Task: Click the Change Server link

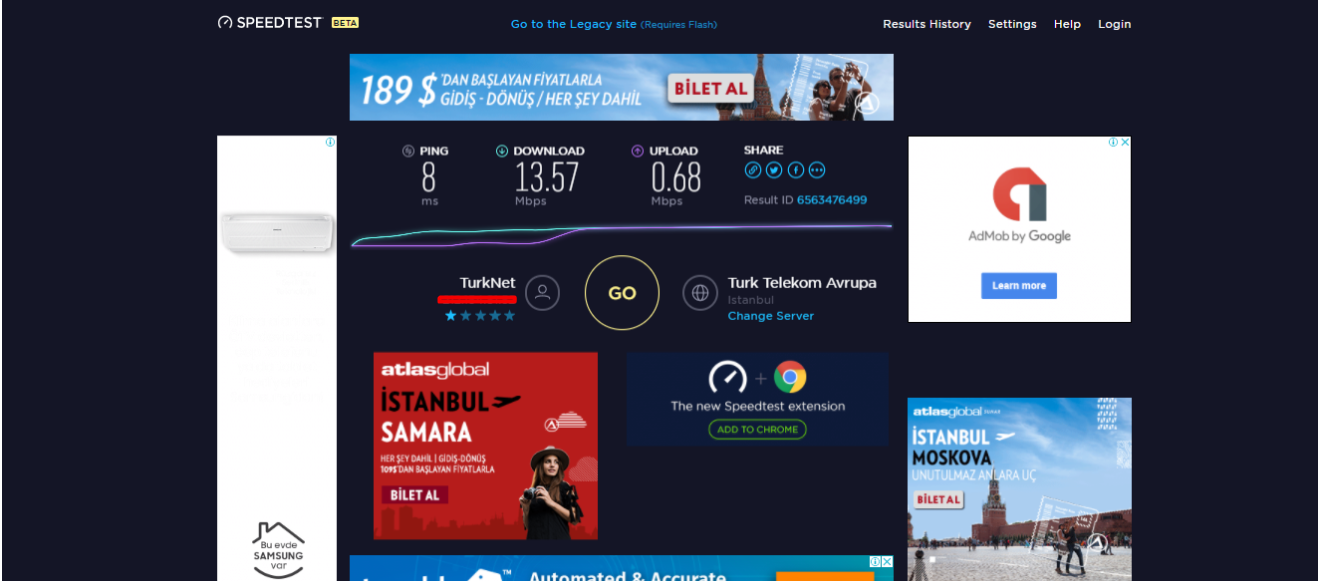Action: (771, 316)
